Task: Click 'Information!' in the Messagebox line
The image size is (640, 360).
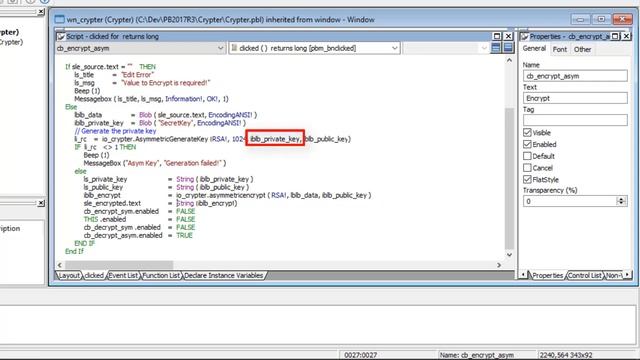Action: pyautogui.click(x=183, y=99)
